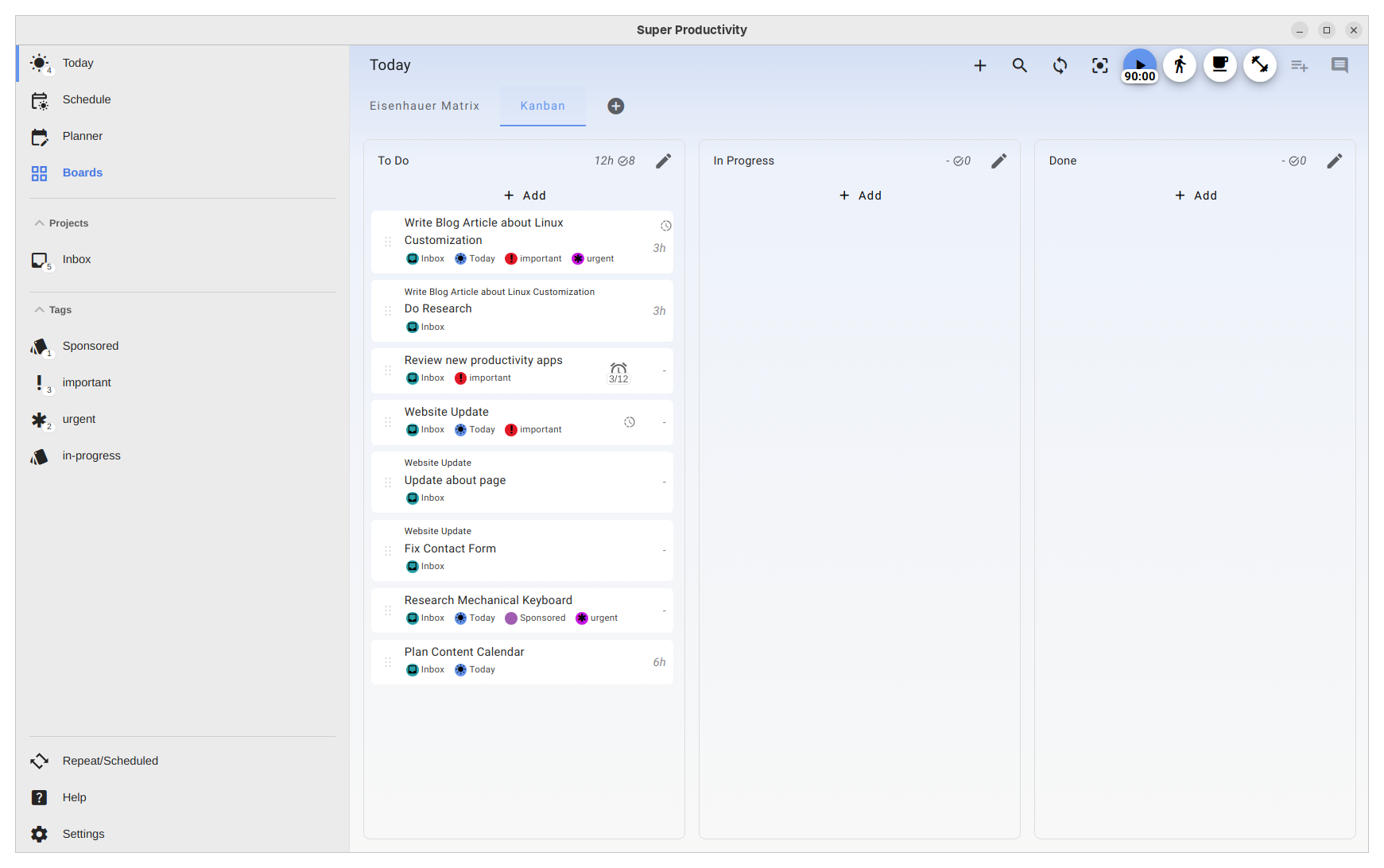
Task: Enter focus mode via the focus icon
Action: [1099, 66]
